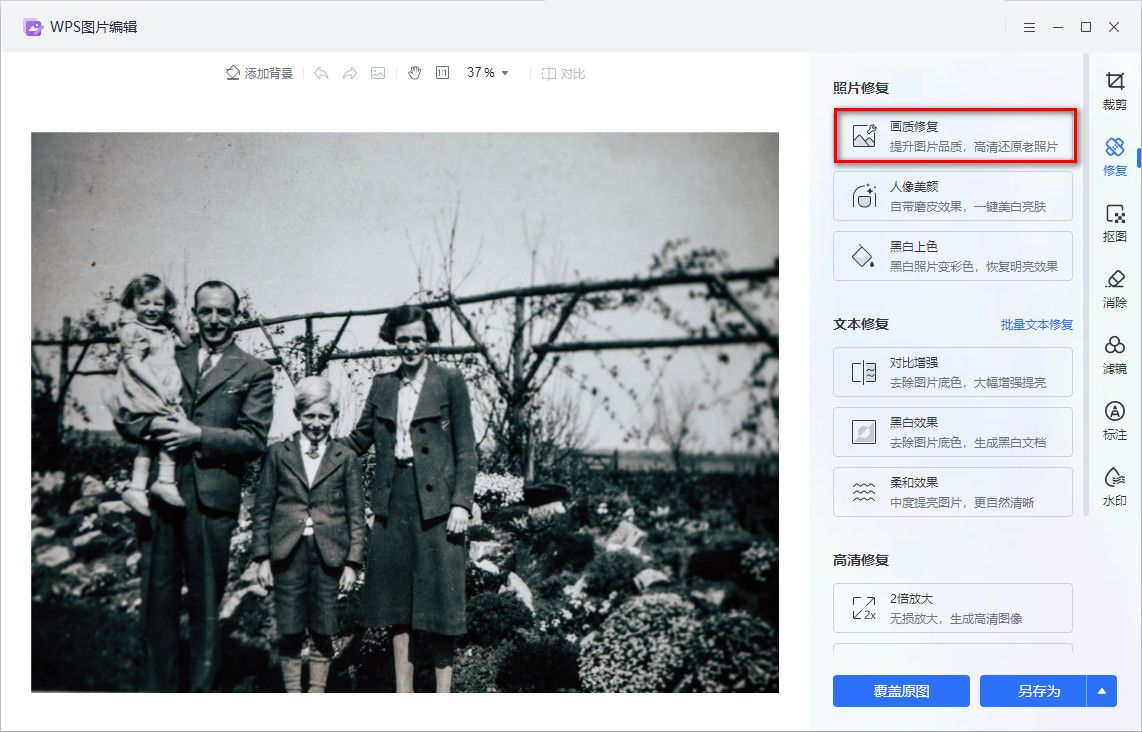
Task: Click the 画质修复 picture wrench icon
Action: pos(865,135)
